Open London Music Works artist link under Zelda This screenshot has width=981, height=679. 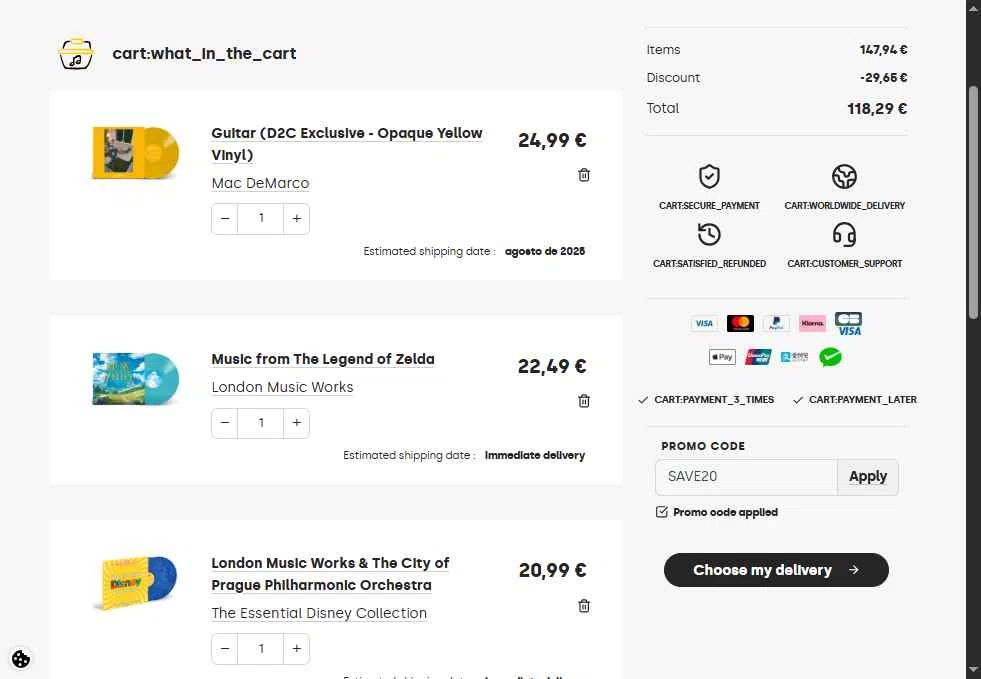tap(282, 387)
